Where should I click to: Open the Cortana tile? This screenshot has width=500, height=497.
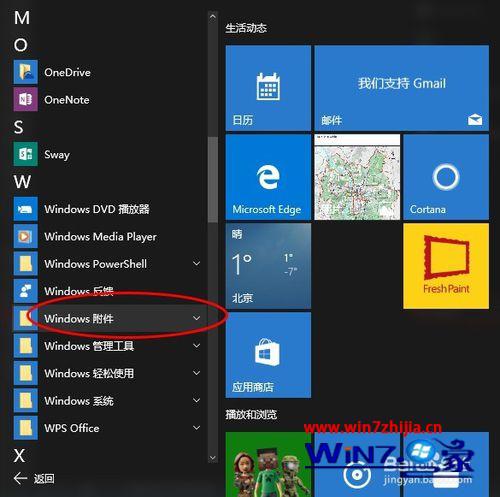click(x=446, y=177)
